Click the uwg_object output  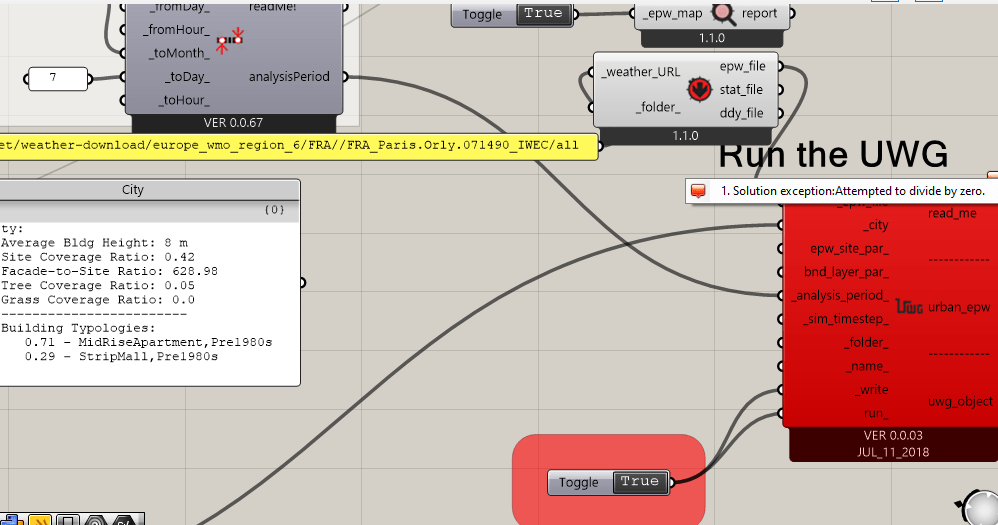tap(960, 402)
